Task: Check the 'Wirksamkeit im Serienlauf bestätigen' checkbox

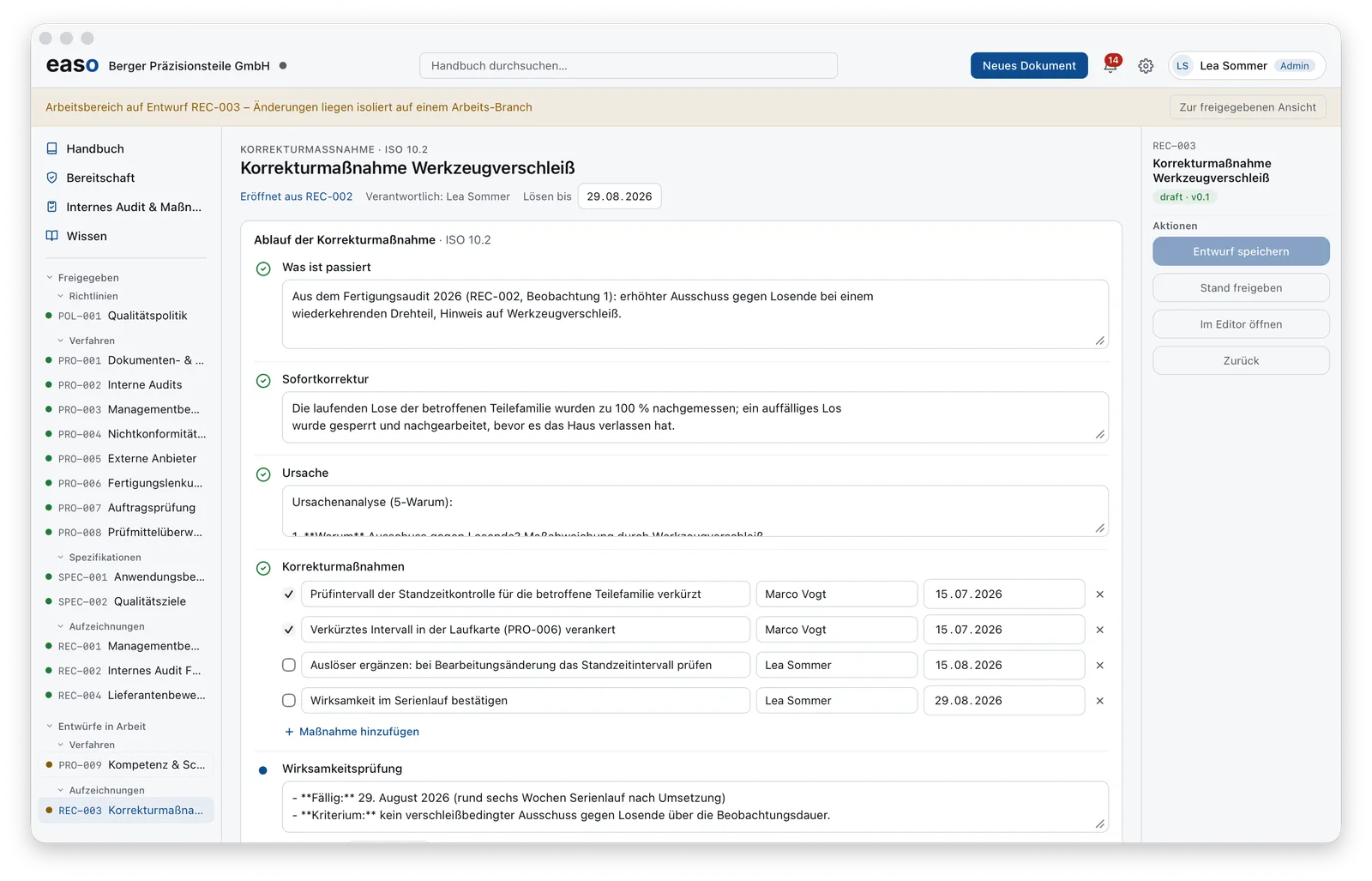Action: [289, 701]
